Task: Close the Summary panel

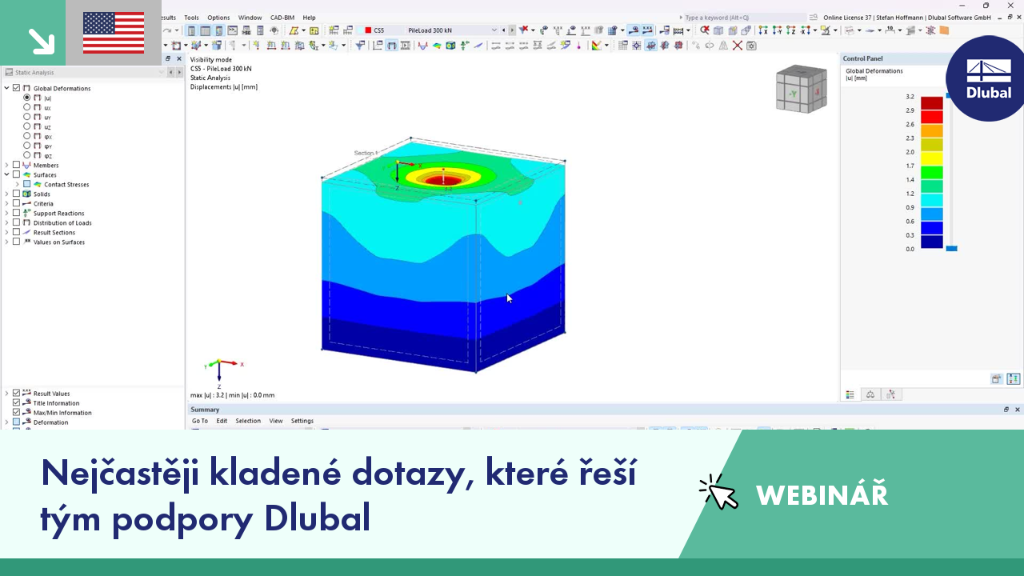Action: (x=1017, y=409)
